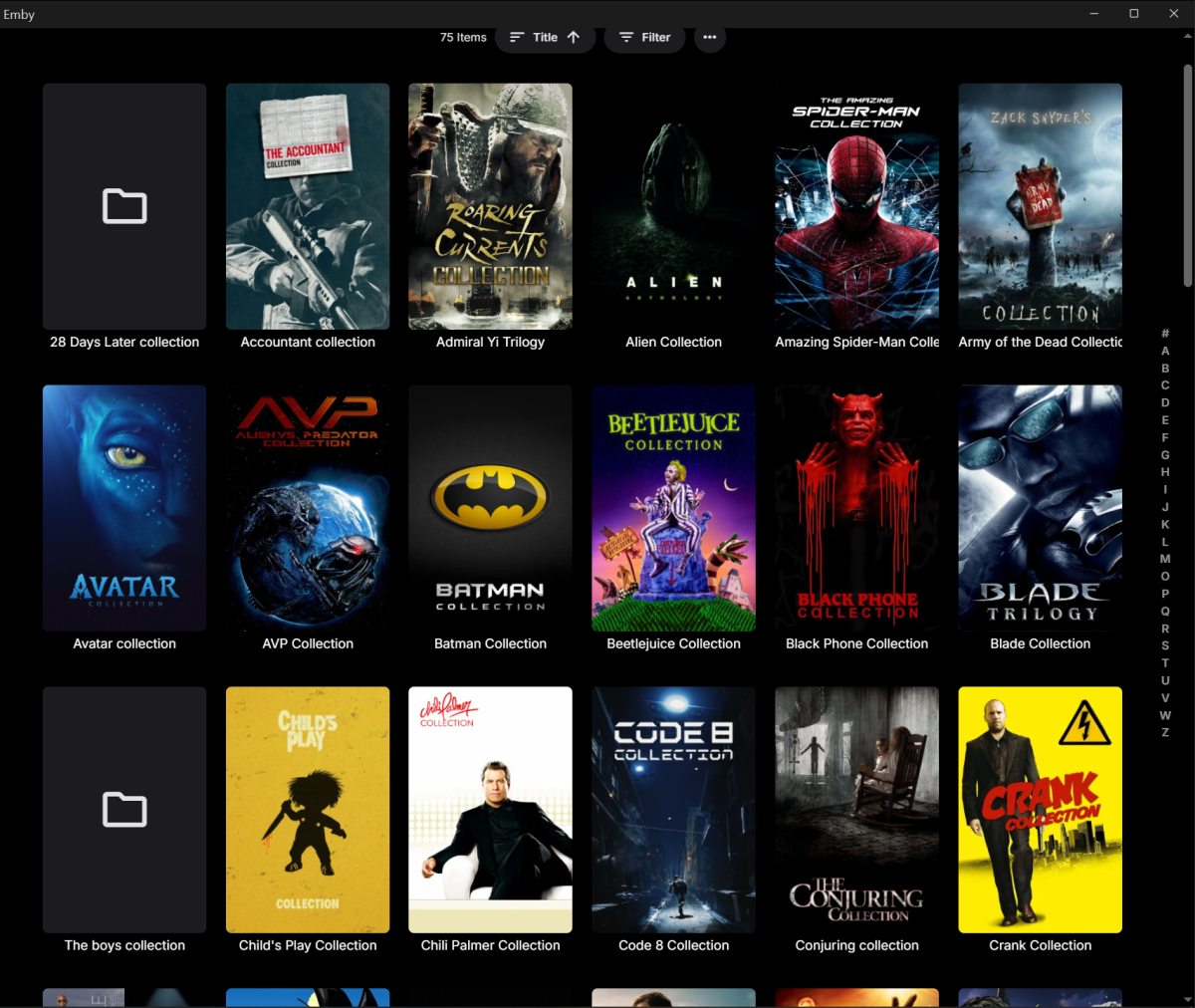This screenshot has width=1195, height=1008.
Task: Click the 'Crank Collection' title text
Action: point(1040,945)
